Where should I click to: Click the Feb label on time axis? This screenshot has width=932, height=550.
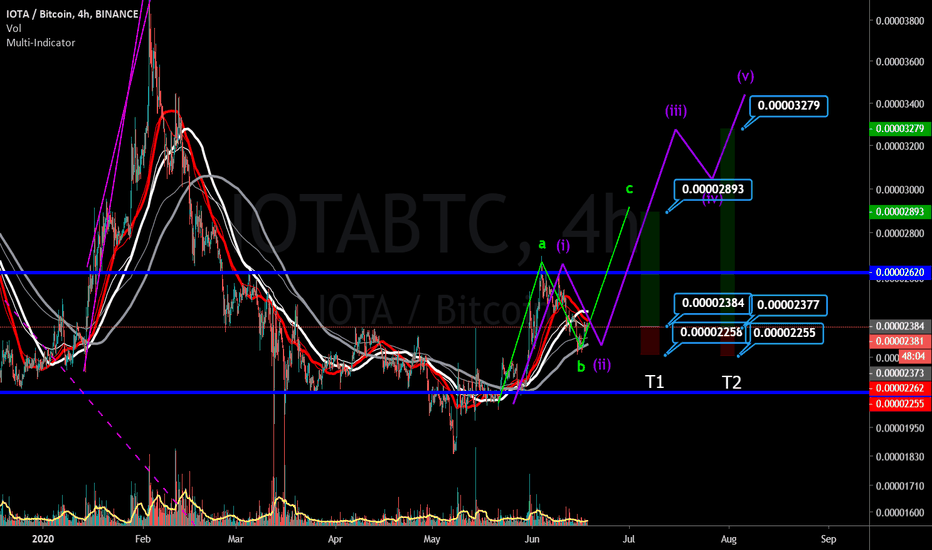click(x=143, y=539)
